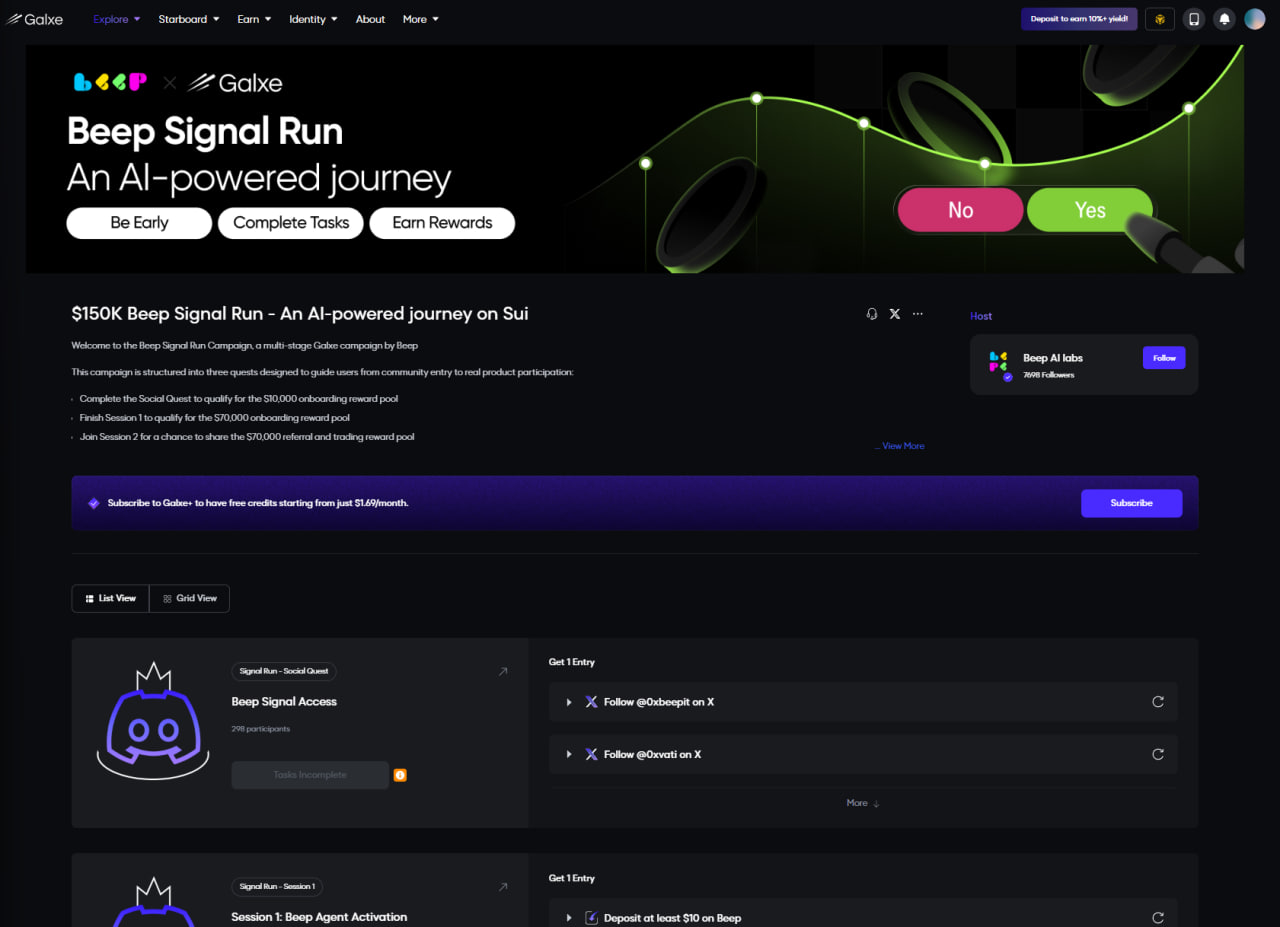Screen dimensions: 1280x927
Task: Refresh the Follow @0xbeepit task status
Action: click(1158, 702)
